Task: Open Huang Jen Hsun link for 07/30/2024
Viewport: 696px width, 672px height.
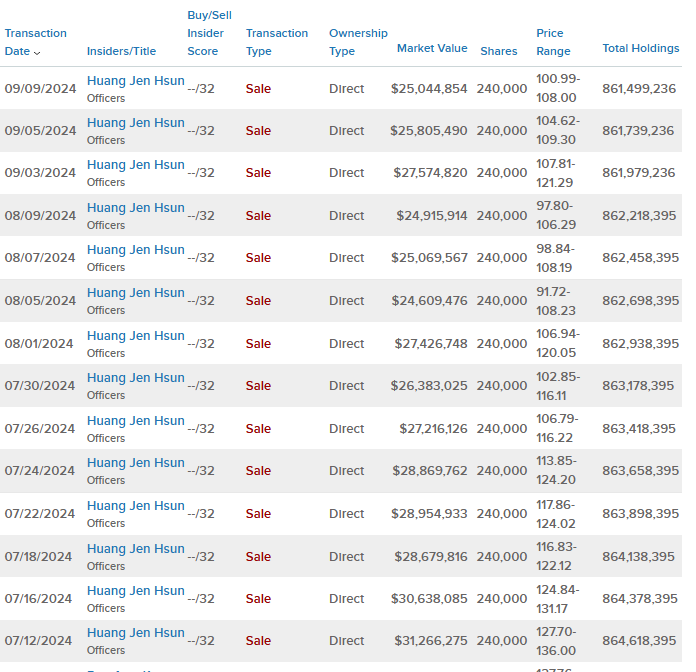Action: click(x=135, y=377)
